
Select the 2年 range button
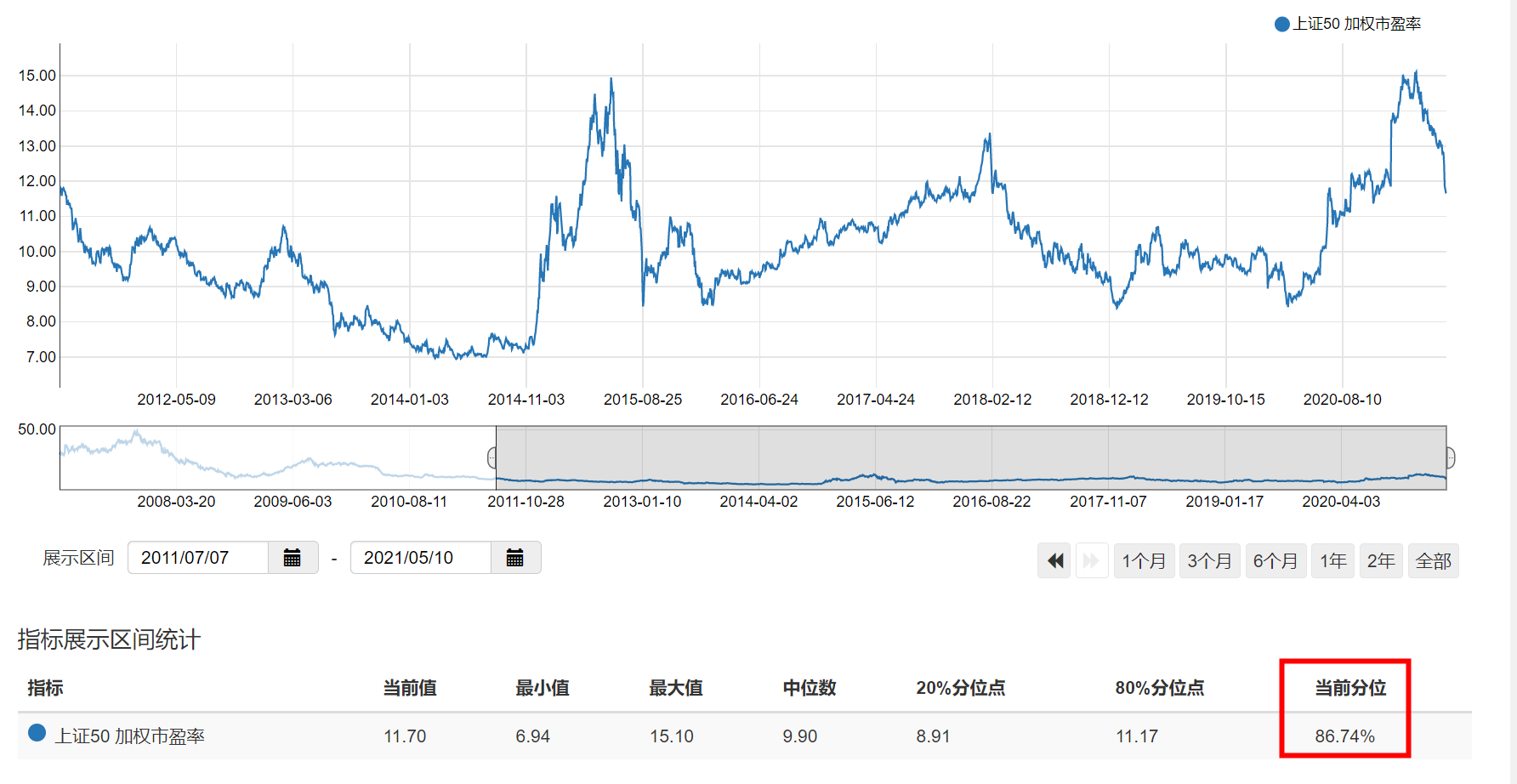[x=1381, y=561]
